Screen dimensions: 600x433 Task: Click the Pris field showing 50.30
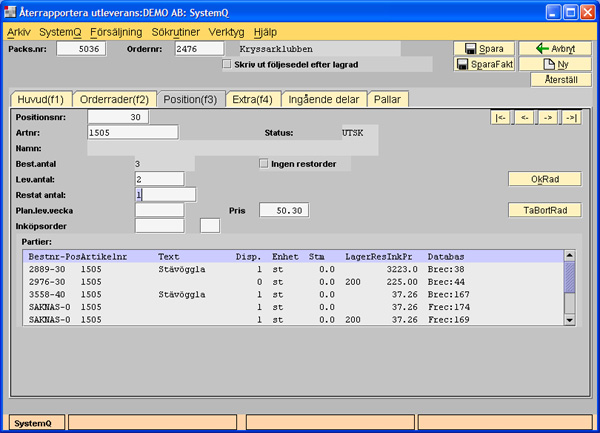coord(284,210)
